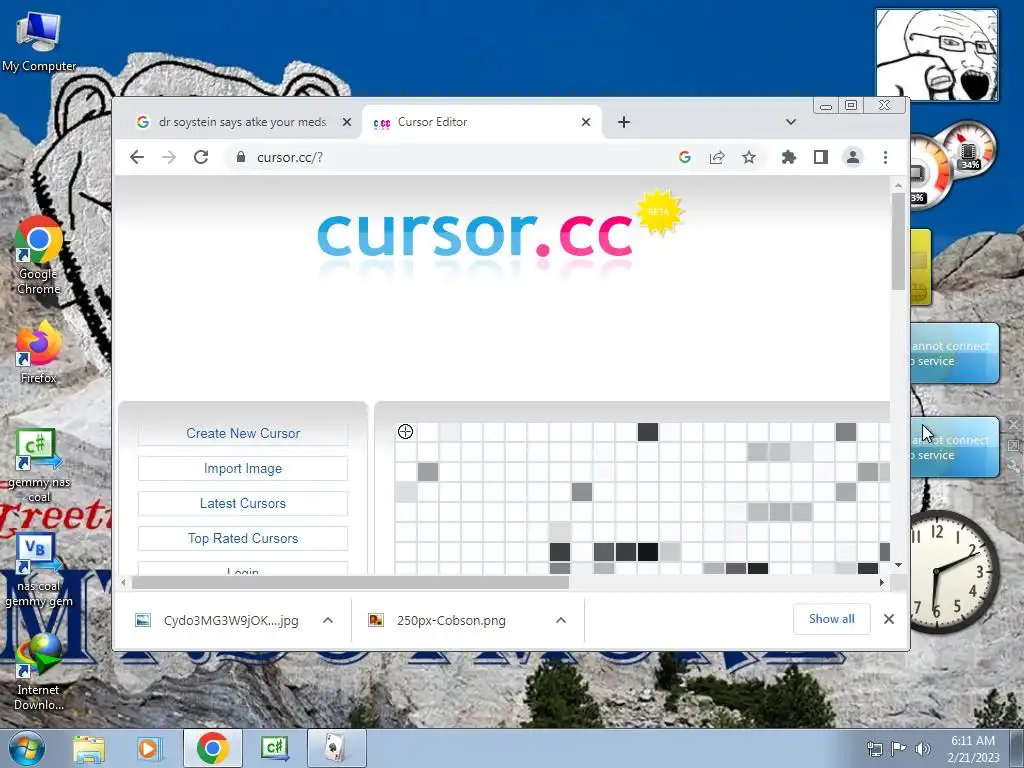Close the dr soystein Google tab
Screen dimensions: 1024x768
click(347, 122)
